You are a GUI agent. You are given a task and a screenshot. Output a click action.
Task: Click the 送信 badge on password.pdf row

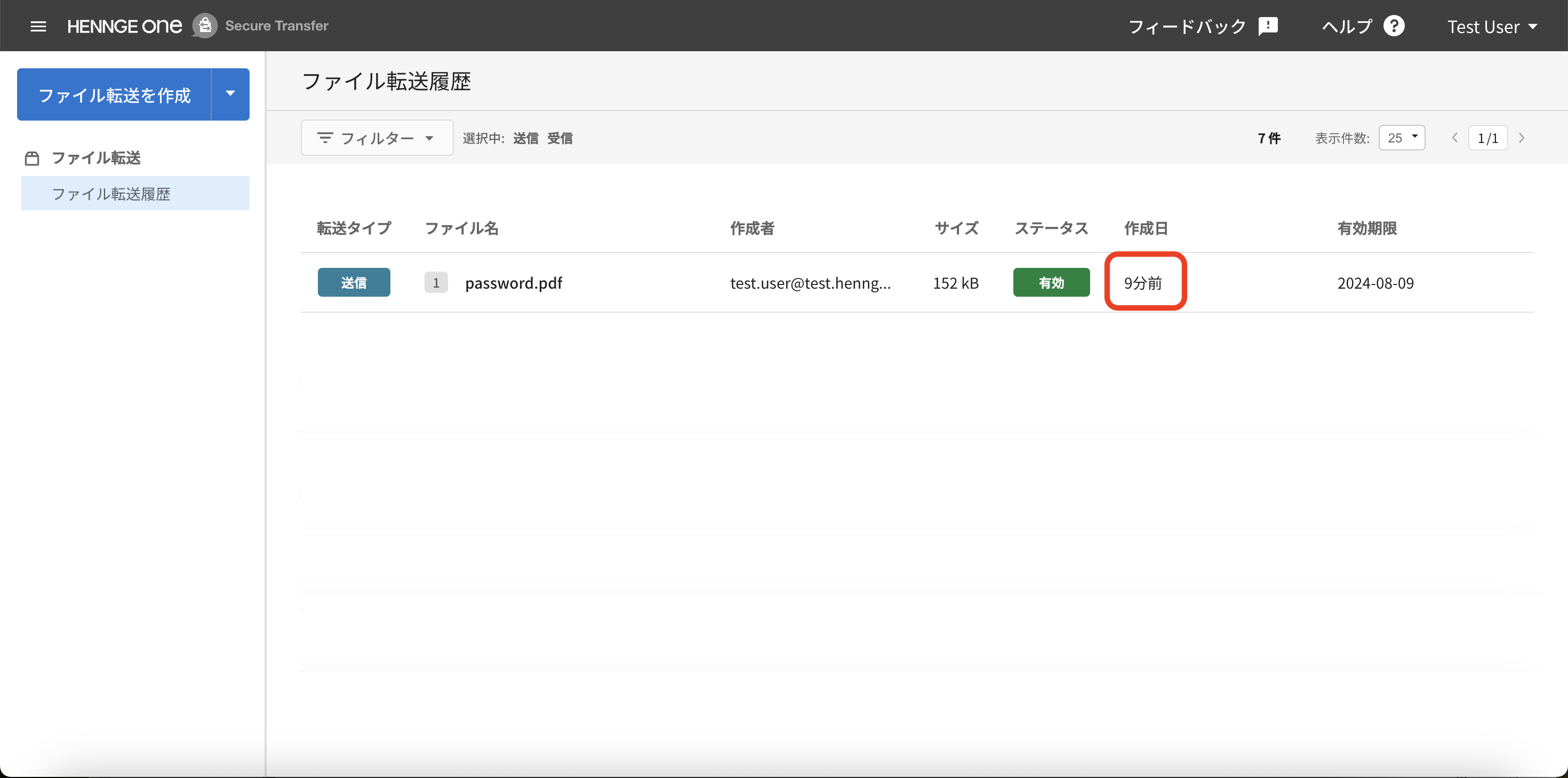[x=354, y=282]
